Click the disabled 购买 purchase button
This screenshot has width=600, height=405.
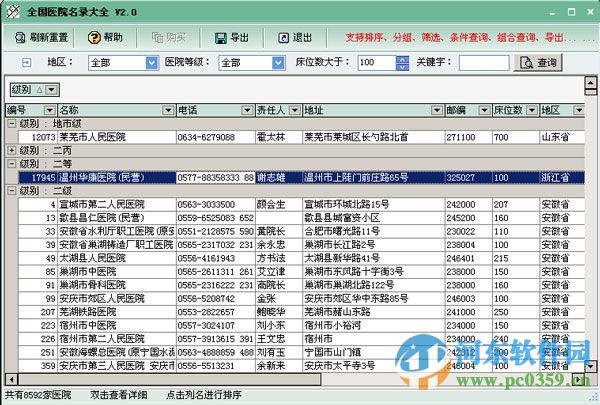pyautogui.click(x=168, y=38)
